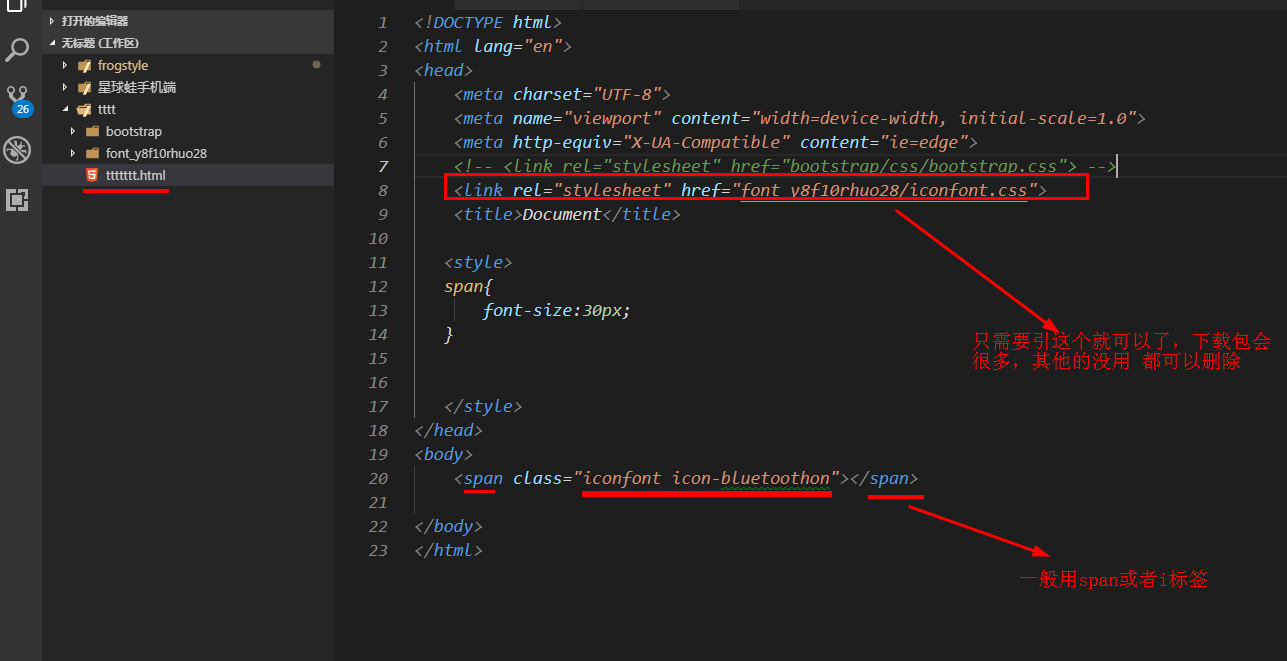The width and height of the screenshot is (1287, 661).
Task: Select font_y8f10rhuo28 folder name
Action: (x=156, y=154)
